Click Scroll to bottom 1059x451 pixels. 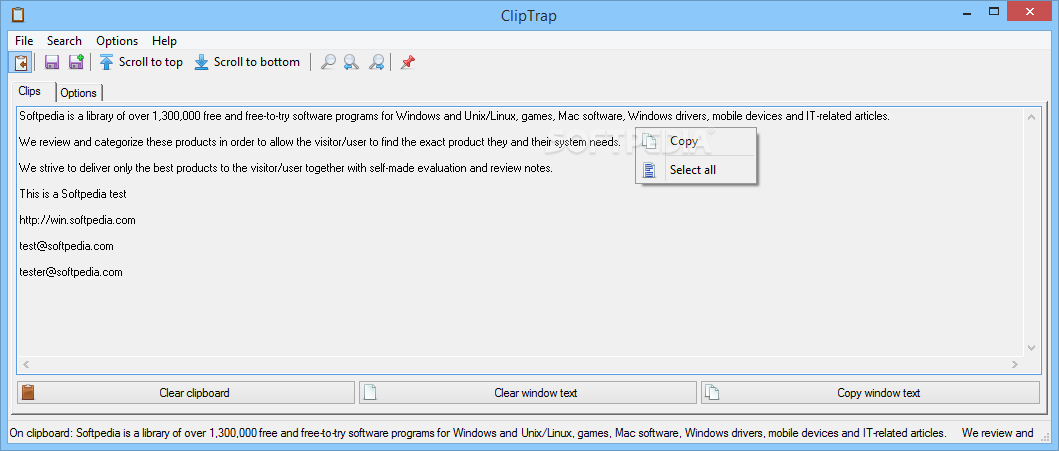coord(247,62)
